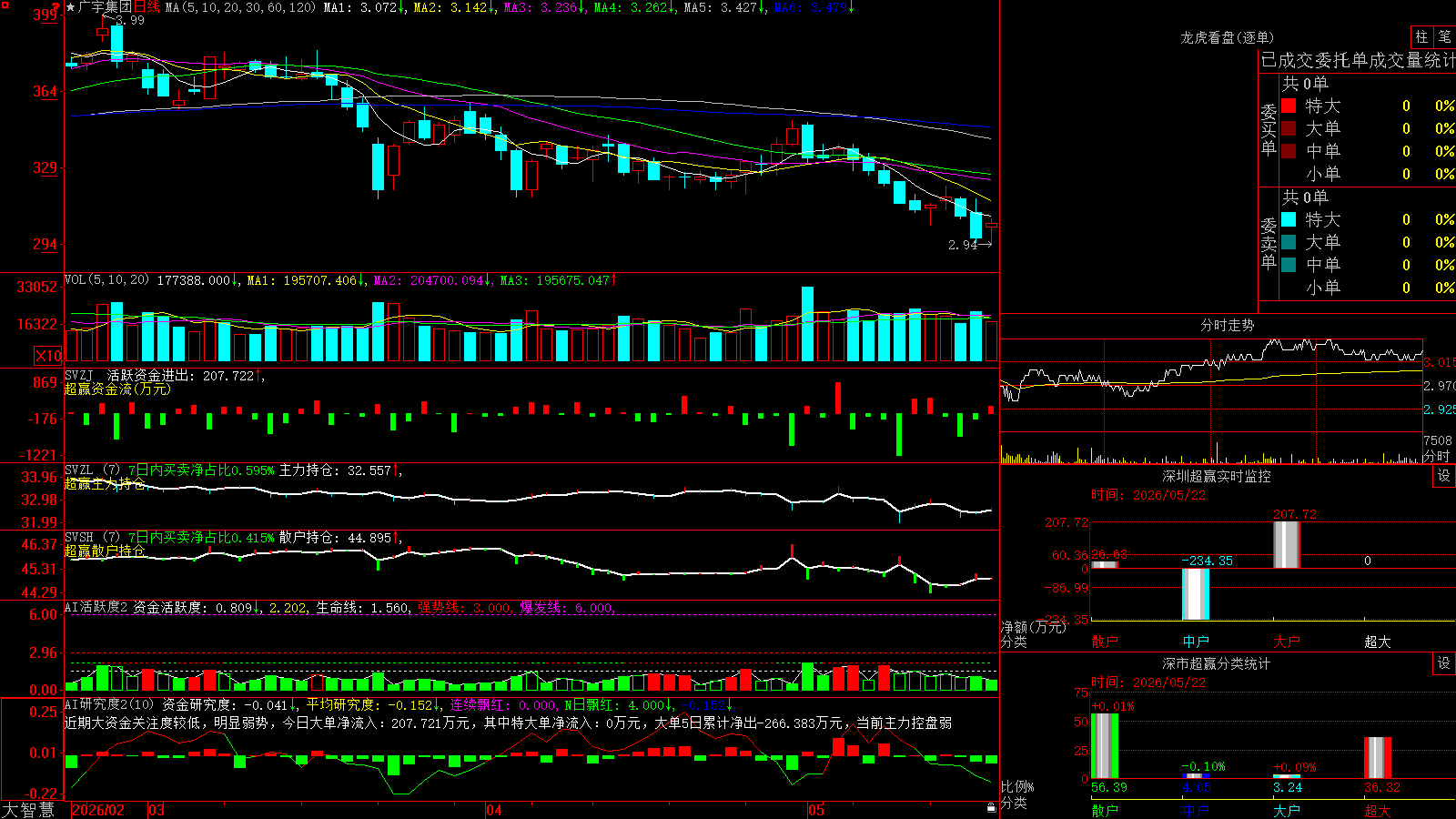
Task: Switch to 柱 bar display mode
Action: click(x=1421, y=36)
